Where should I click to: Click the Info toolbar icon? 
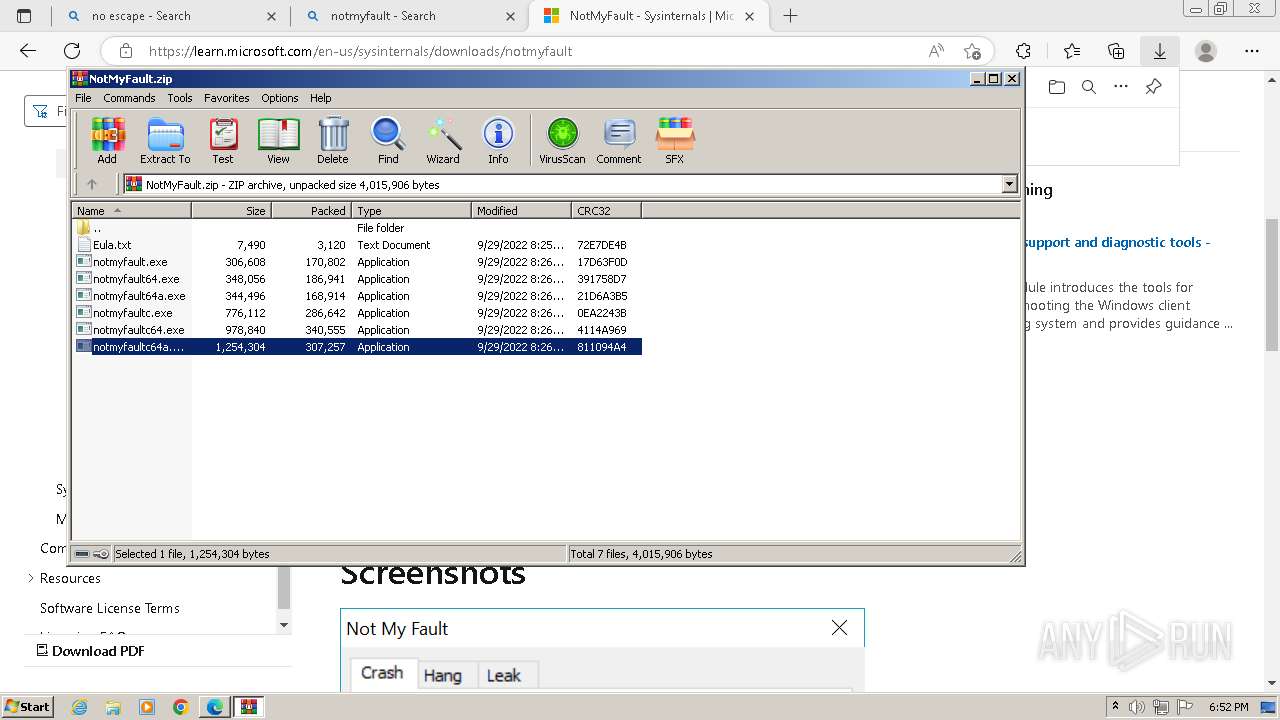(x=498, y=141)
